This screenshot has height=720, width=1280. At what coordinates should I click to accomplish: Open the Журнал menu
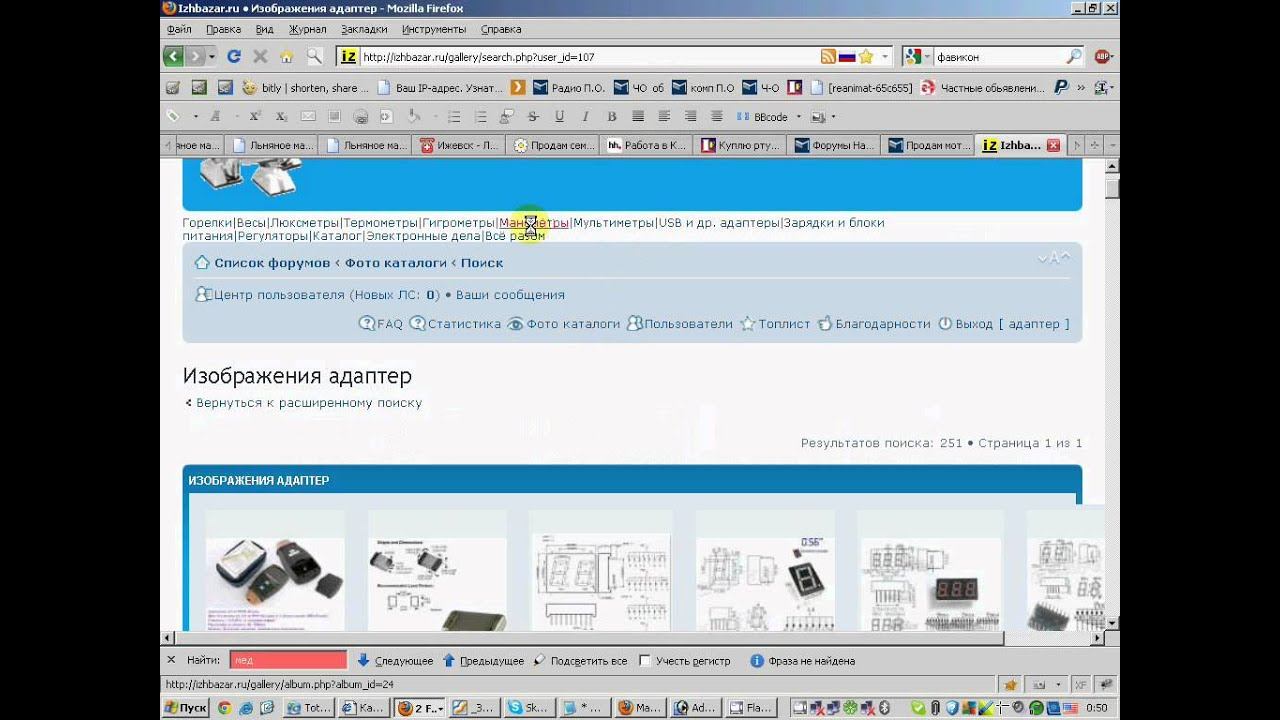pos(307,29)
